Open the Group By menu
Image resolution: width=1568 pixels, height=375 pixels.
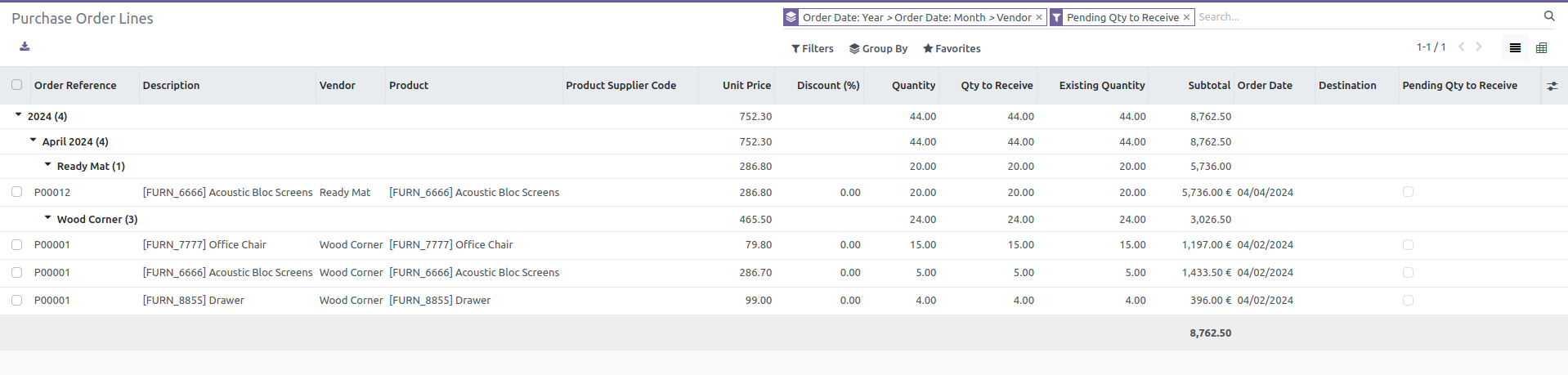coord(879,49)
